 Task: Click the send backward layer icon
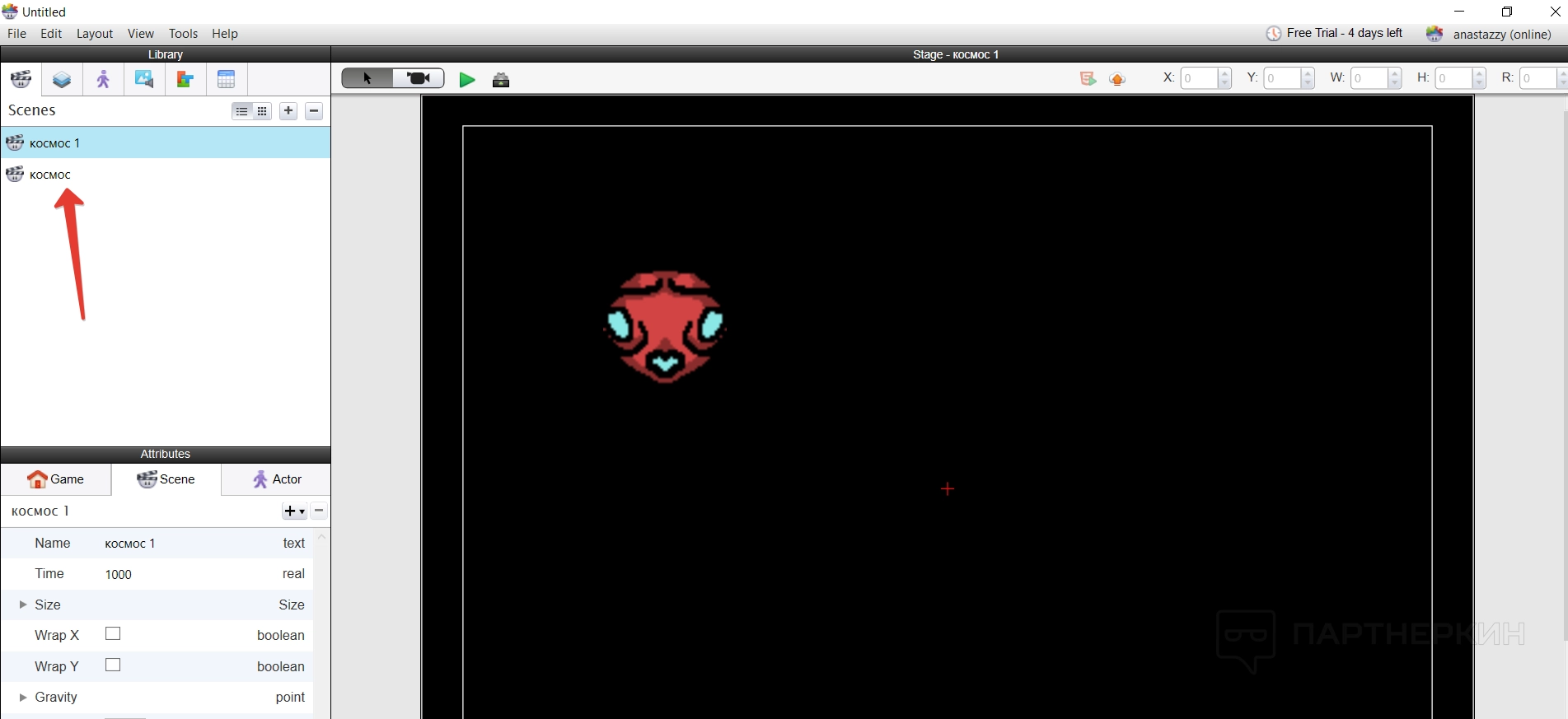coord(1088,78)
